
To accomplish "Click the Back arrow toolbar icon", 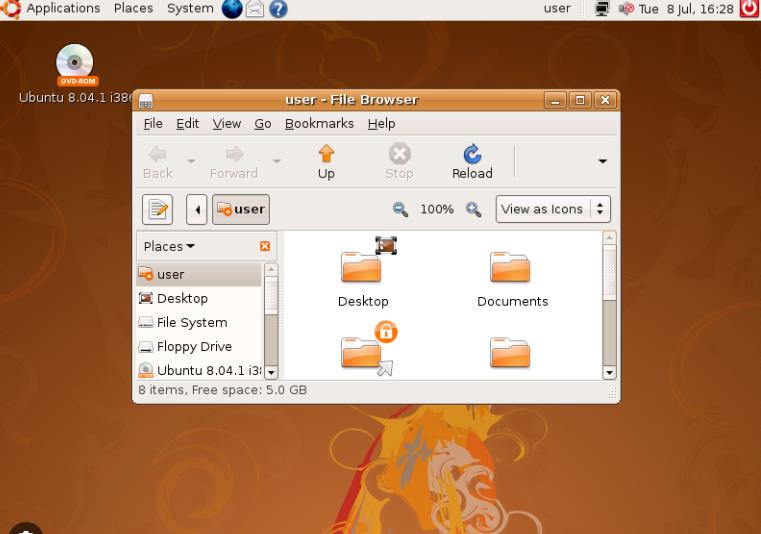I will click(158, 154).
